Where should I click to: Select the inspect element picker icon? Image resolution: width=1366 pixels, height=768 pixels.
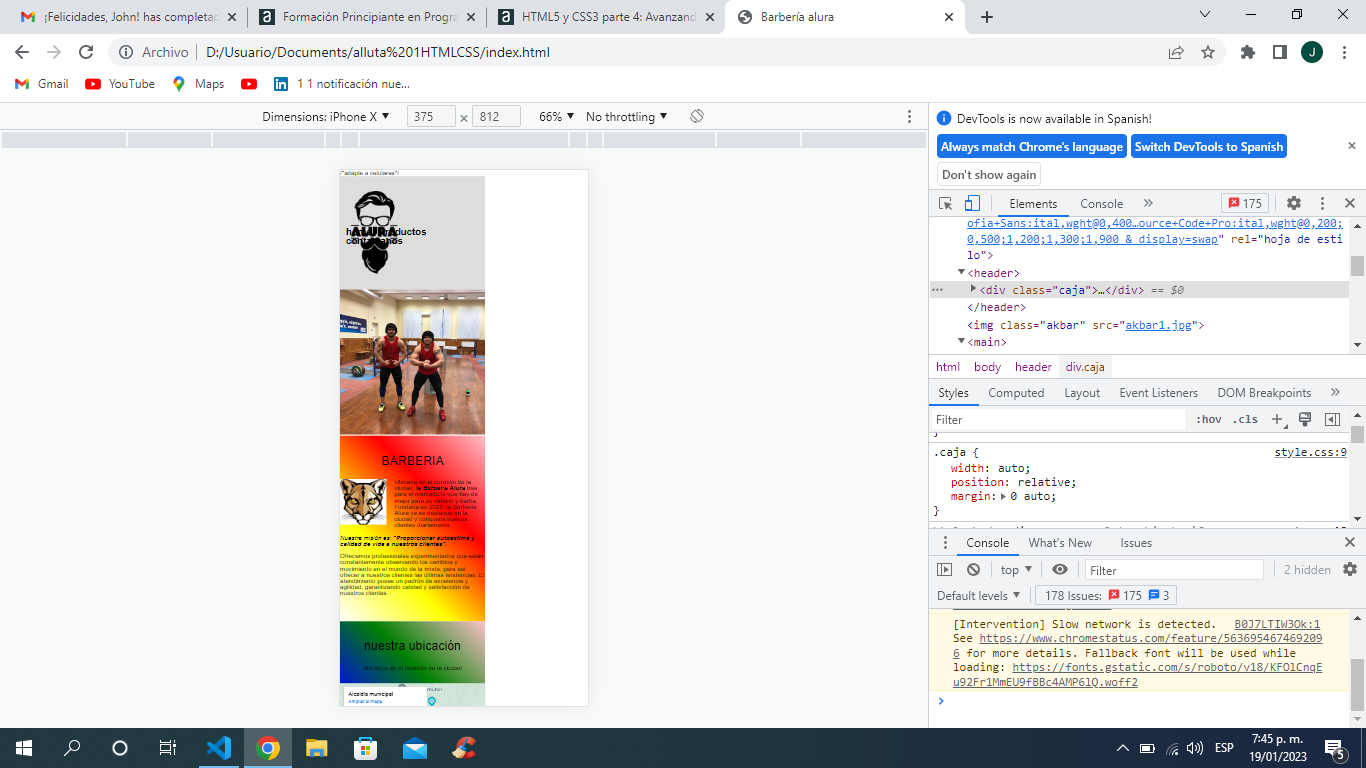coord(945,203)
